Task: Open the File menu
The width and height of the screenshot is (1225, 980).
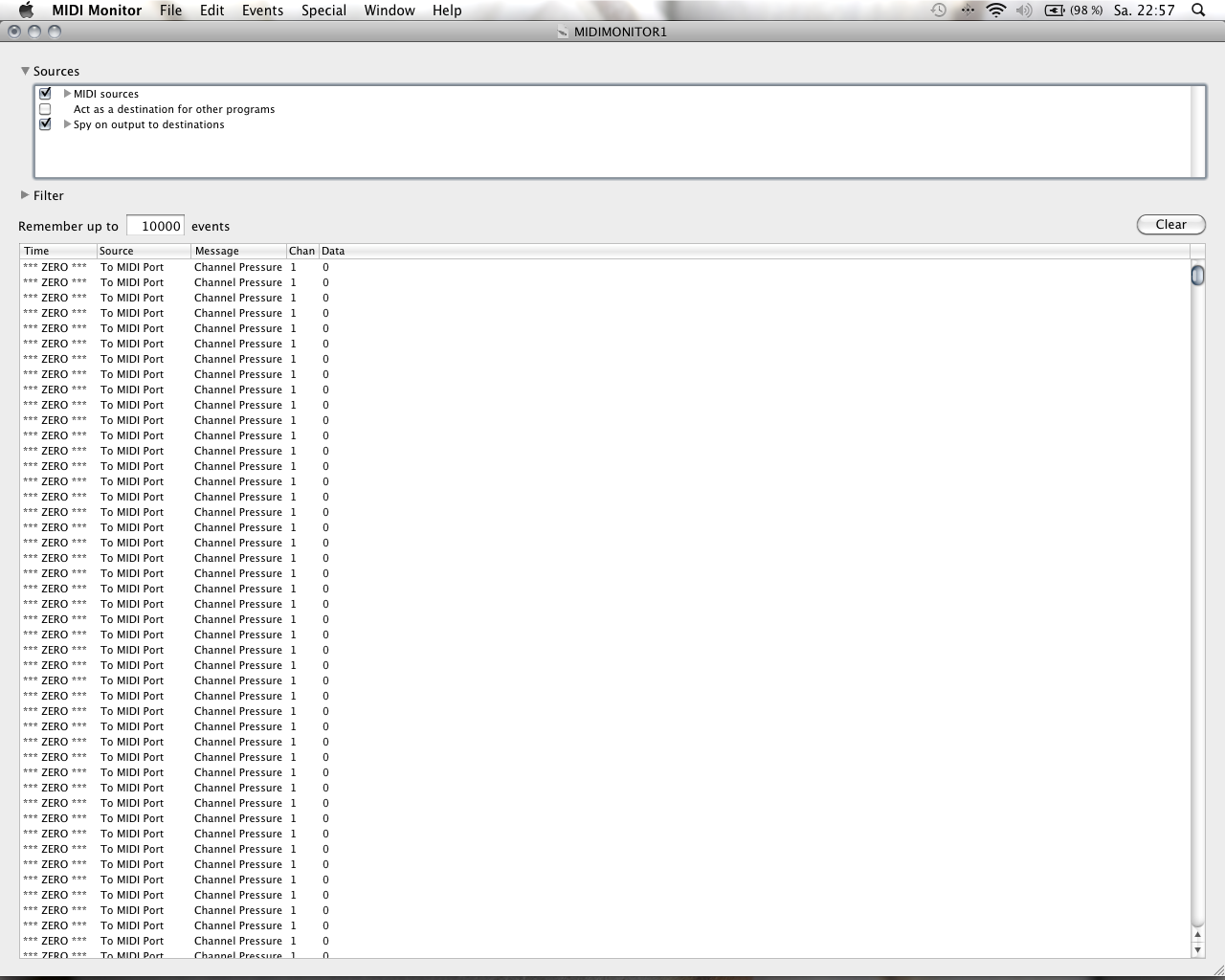Action: [171, 11]
